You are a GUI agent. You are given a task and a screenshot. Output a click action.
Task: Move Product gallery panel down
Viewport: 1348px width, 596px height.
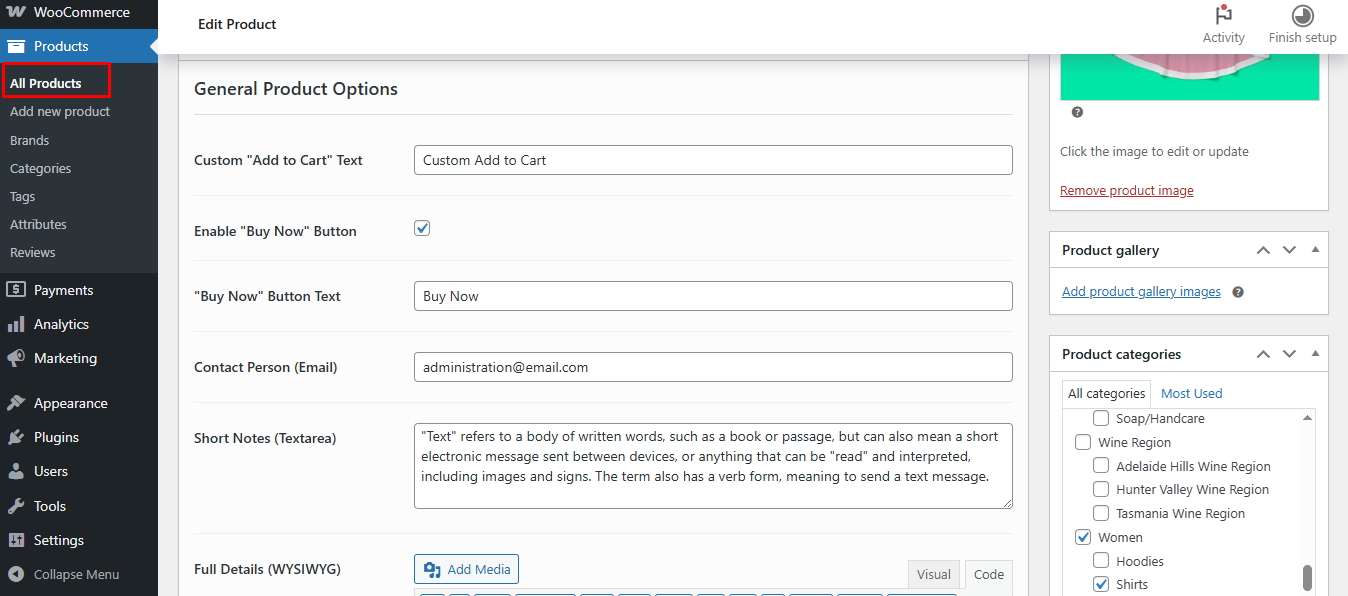(x=1289, y=250)
